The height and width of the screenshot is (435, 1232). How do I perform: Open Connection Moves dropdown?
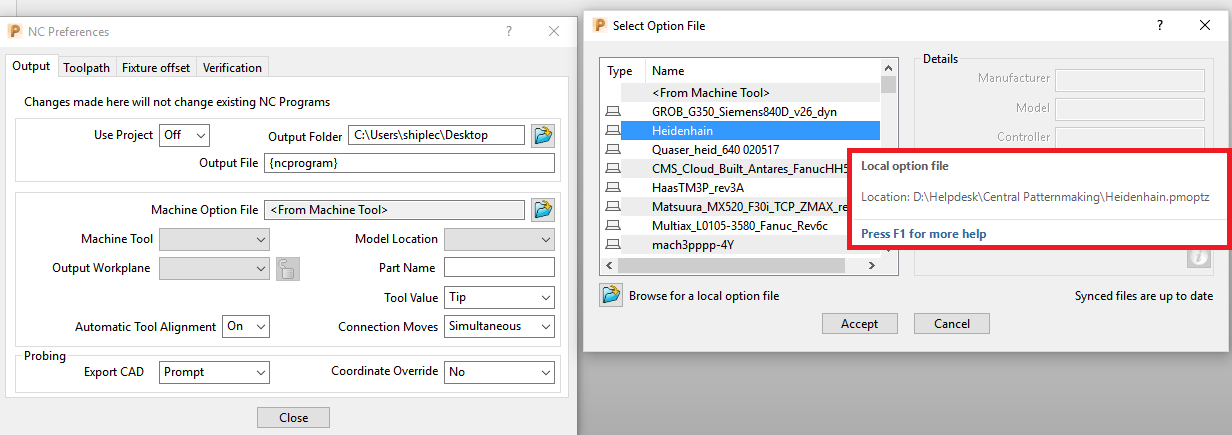click(x=499, y=326)
